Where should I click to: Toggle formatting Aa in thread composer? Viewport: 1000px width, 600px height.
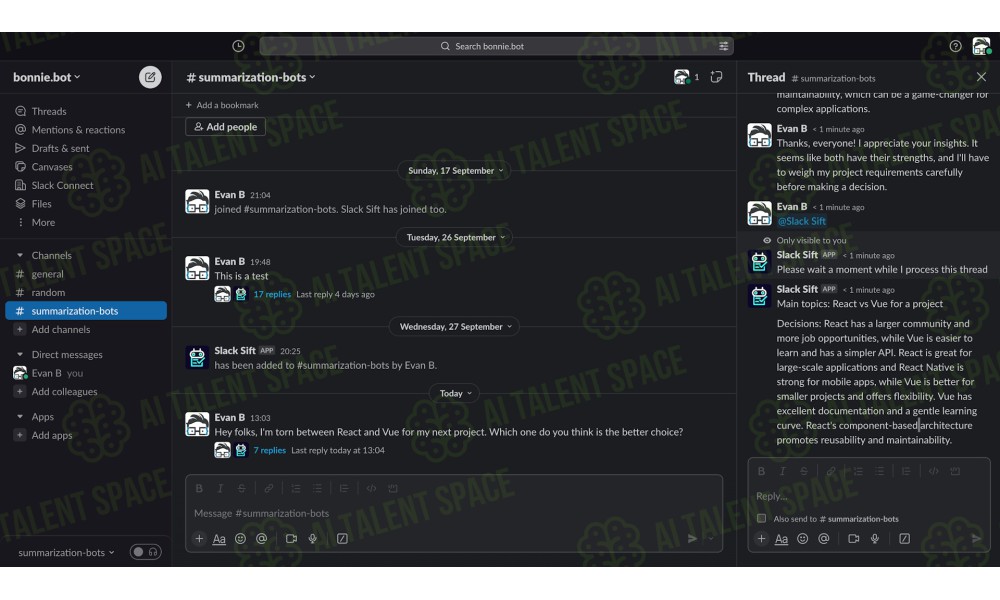781,539
